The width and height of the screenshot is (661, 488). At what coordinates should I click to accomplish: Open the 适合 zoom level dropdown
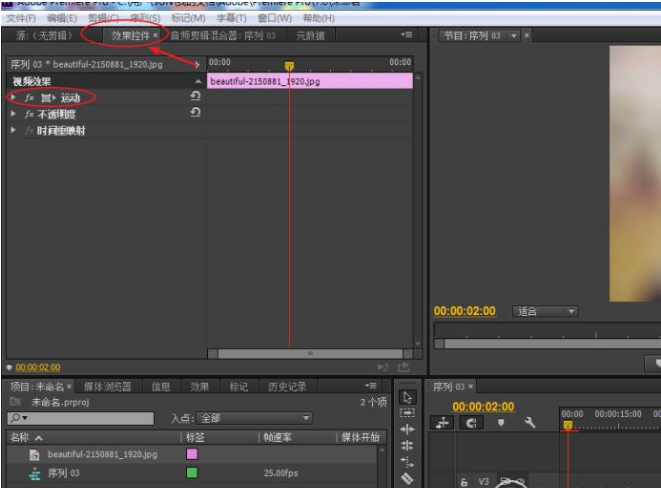point(545,312)
